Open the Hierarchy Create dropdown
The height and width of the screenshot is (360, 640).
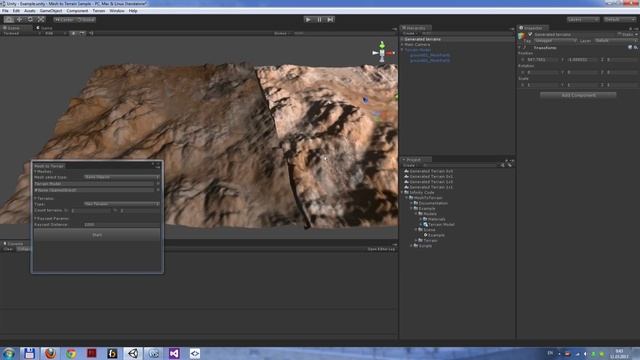[x=409, y=33]
